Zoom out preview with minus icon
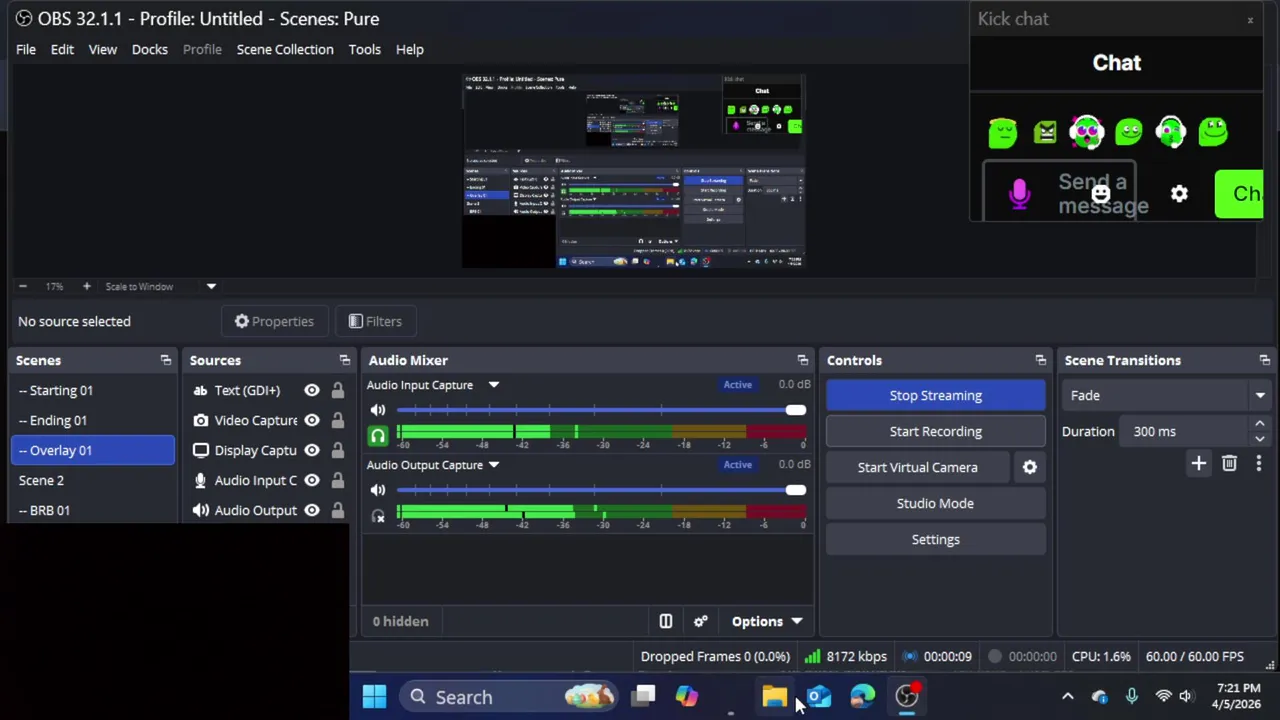 point(22,286)
